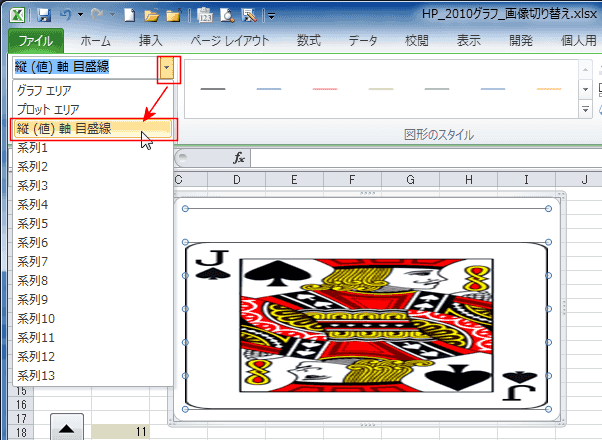Select 系列5 from the element list
Image resolution: width=602 pixels, height=440 pixels.
(x=93, y=223)
